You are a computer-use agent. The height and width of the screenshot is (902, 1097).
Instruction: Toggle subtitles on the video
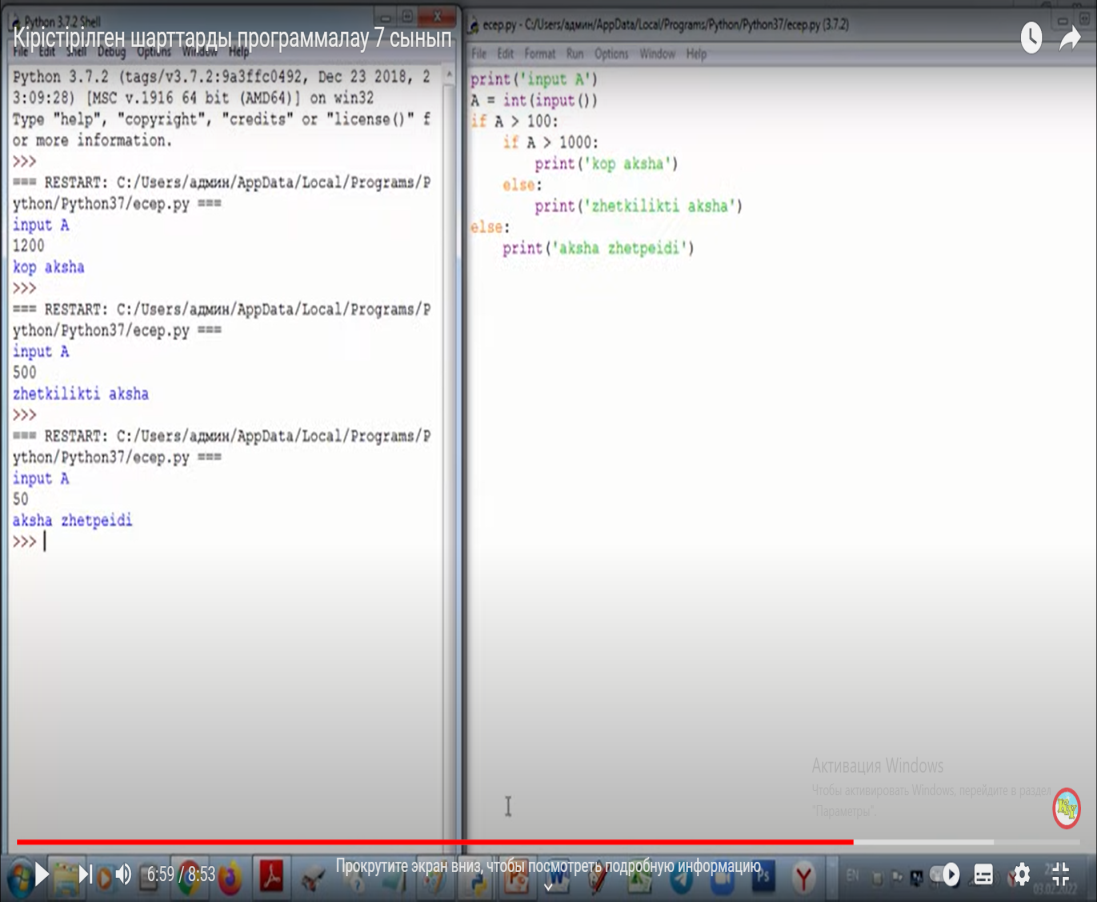(x=984, y=874)
